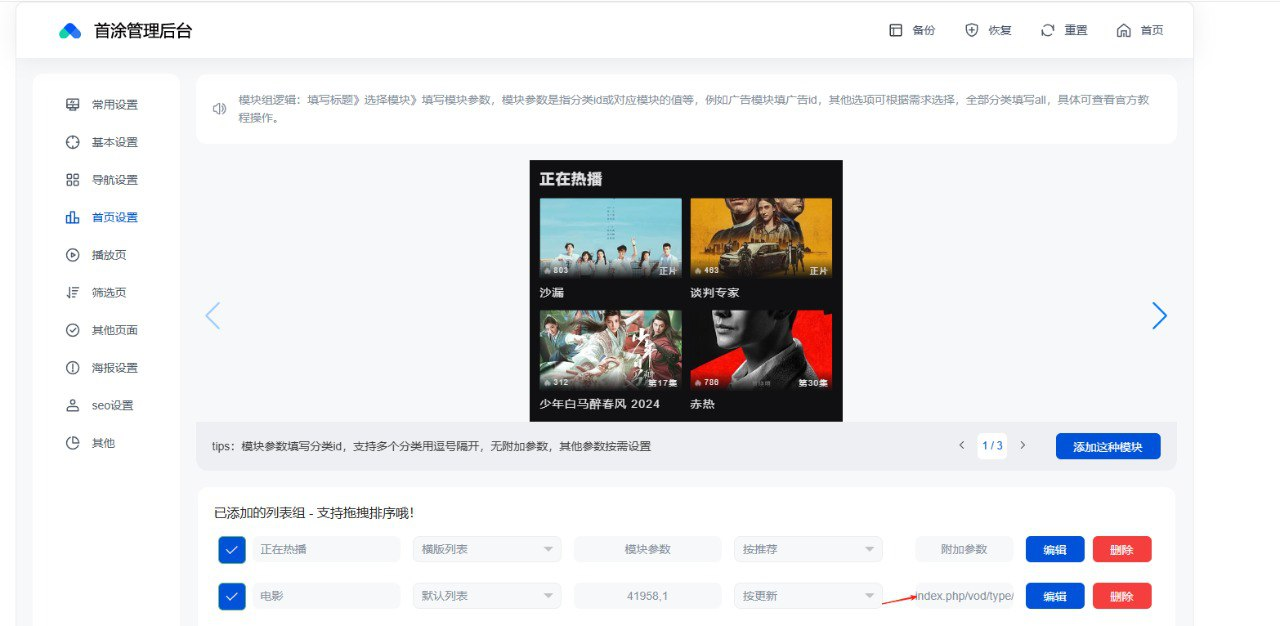The image size is (1280, 626).
Task: Show next module with right carousel arrow
Action: tap(1159, 316)
